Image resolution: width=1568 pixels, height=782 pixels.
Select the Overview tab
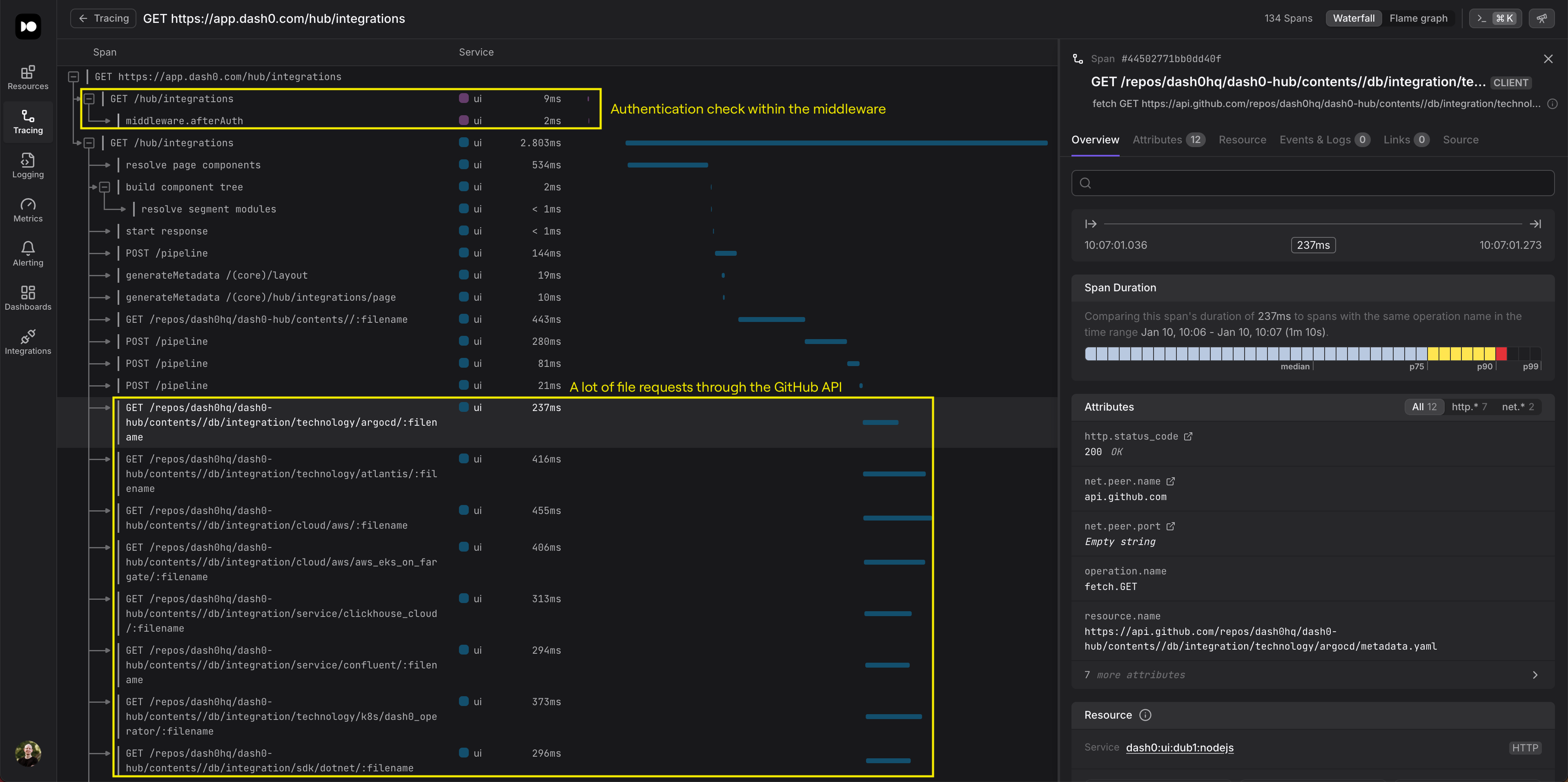tap(1095, 140)
